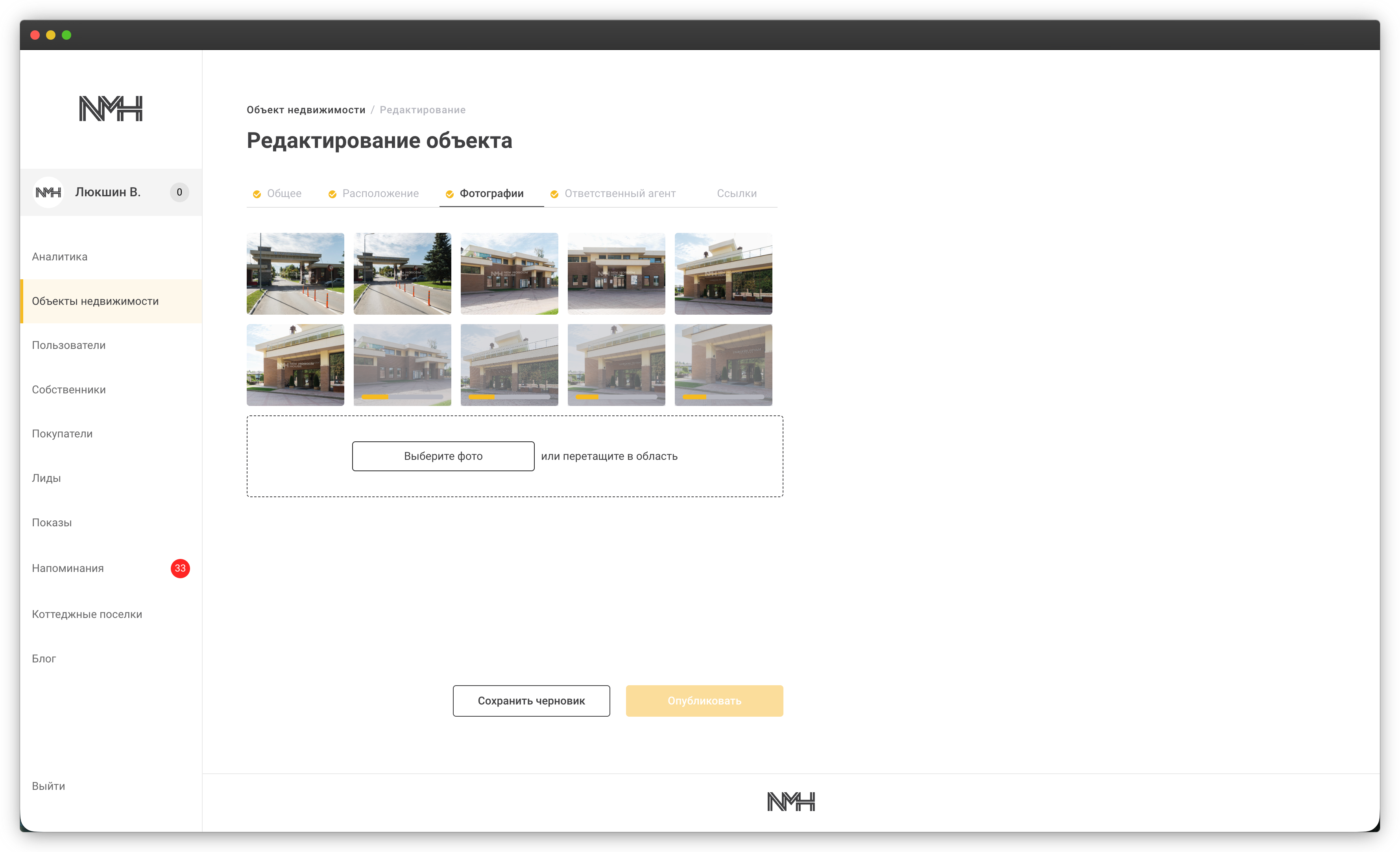This screenshot has height=852, width=1400.
Task: Click the red 33 reminders badge
Action: click(180, 568)
